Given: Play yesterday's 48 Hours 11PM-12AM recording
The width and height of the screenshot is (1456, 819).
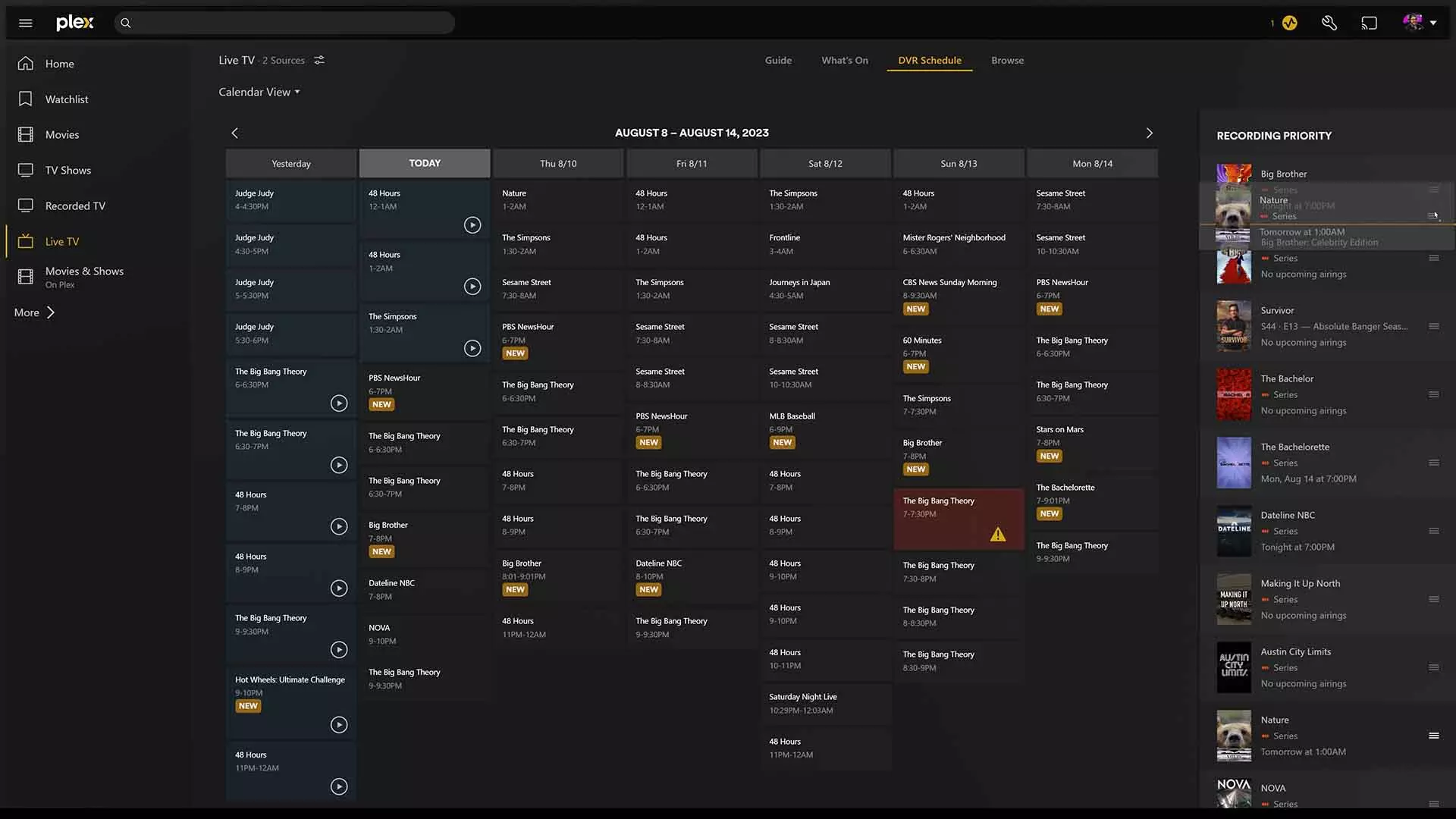Looking at the screenshot, I should tap(339, 786).
